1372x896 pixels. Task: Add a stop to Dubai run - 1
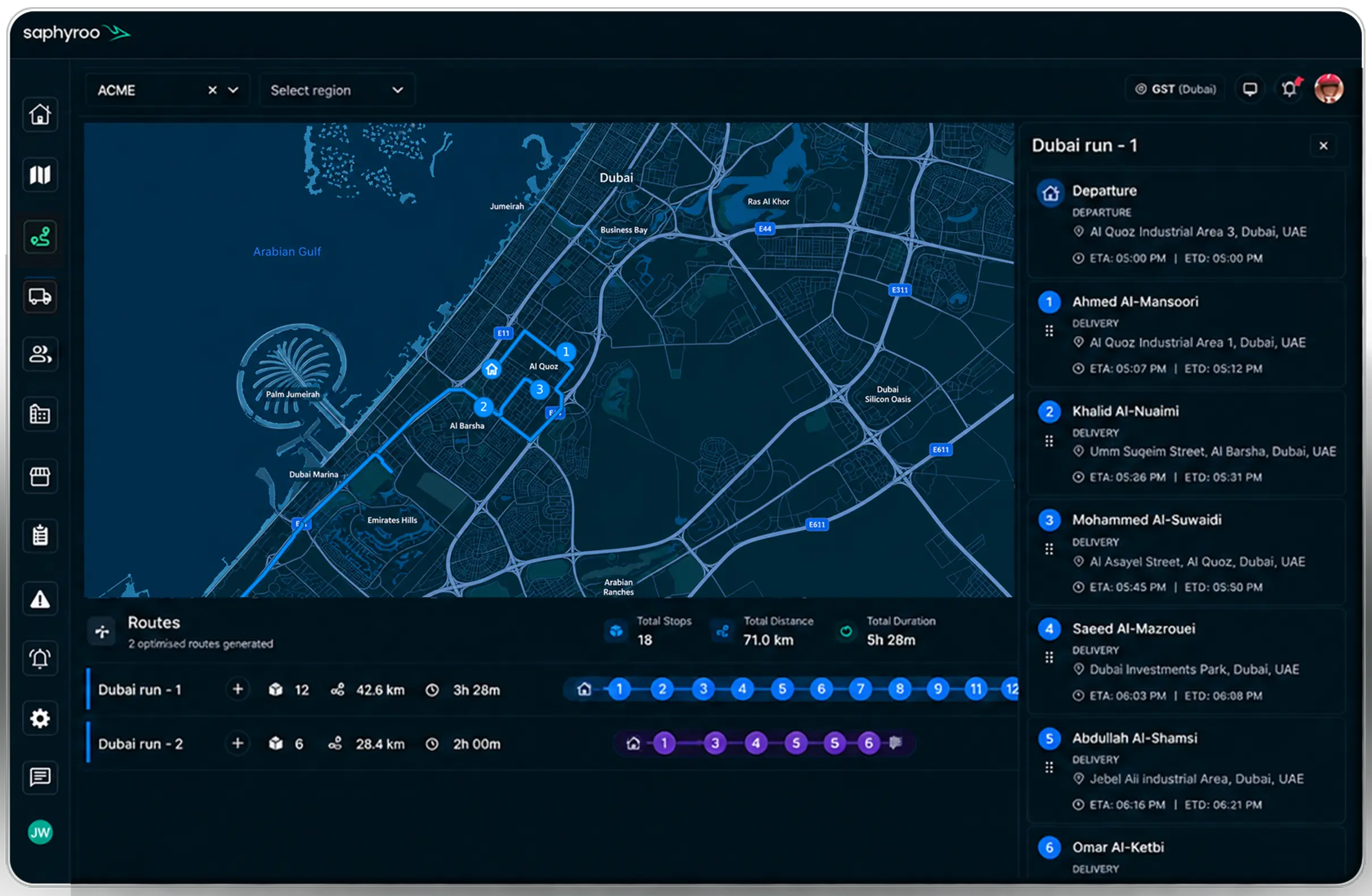pyautogui.click(x=238, y=689)
